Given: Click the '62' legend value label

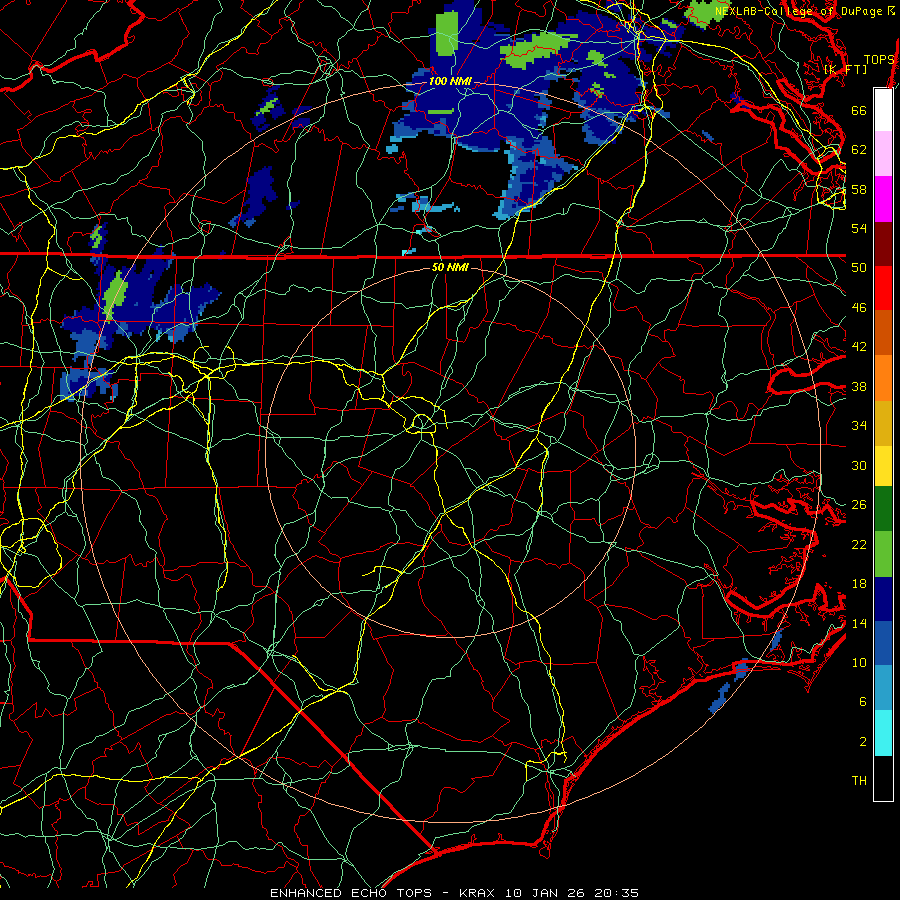Looking at the screenshot, I should 859,150.
